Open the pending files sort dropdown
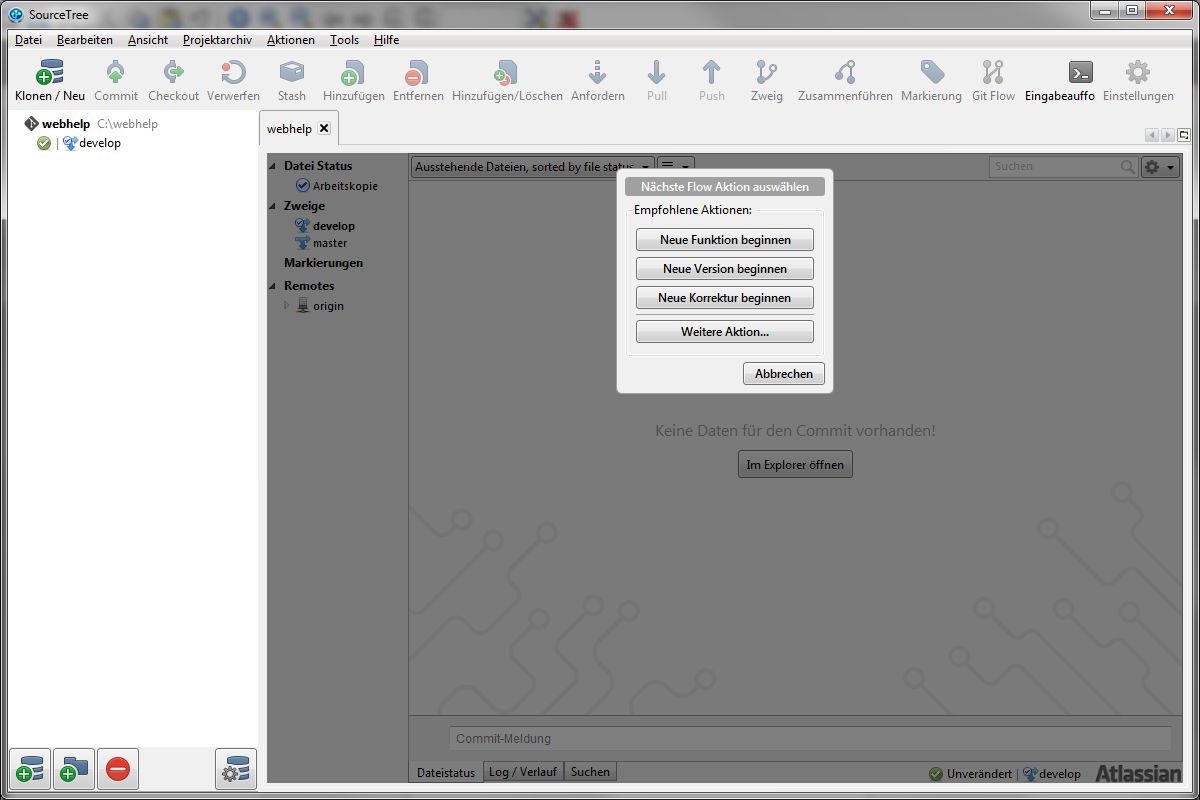The width and height of the screenshot is (1200, 800). tap(533, 167)
